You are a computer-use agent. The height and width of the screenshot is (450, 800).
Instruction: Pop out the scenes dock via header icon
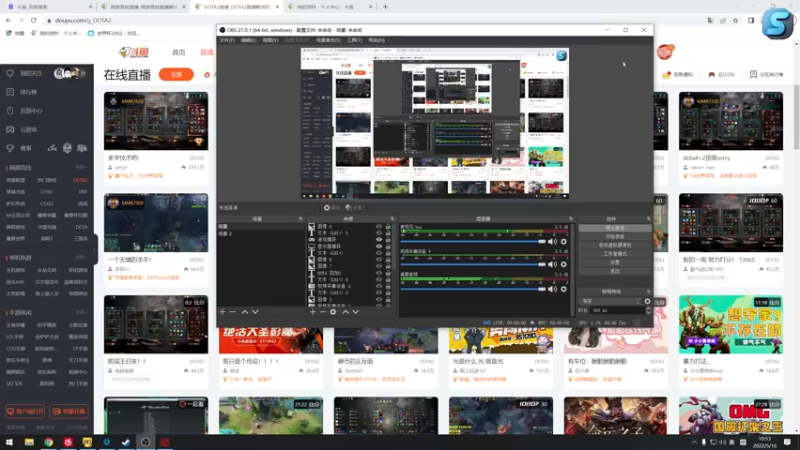(301, 219)
